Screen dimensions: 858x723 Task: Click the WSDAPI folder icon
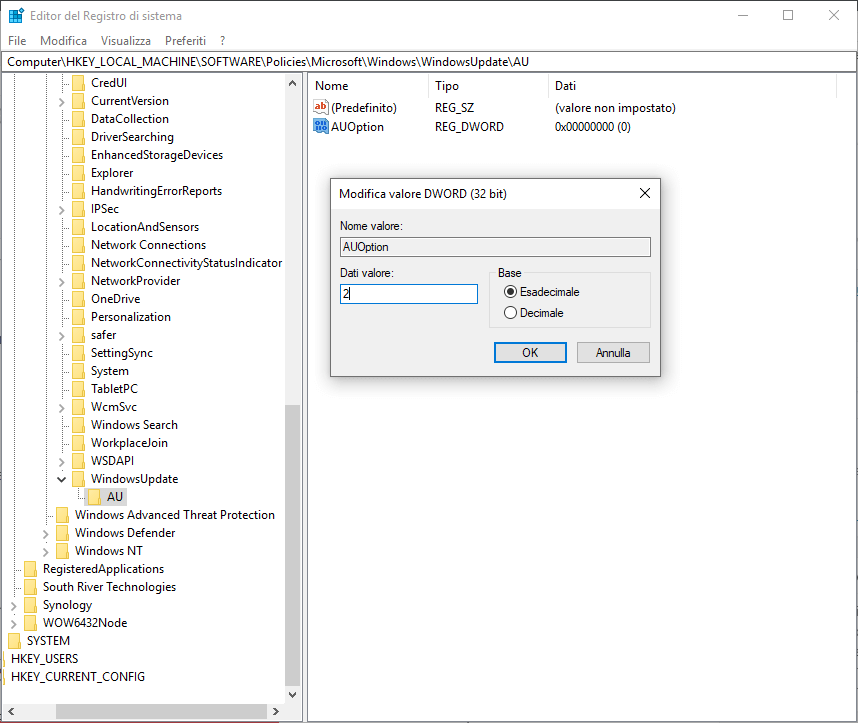[x=79, y=461]
